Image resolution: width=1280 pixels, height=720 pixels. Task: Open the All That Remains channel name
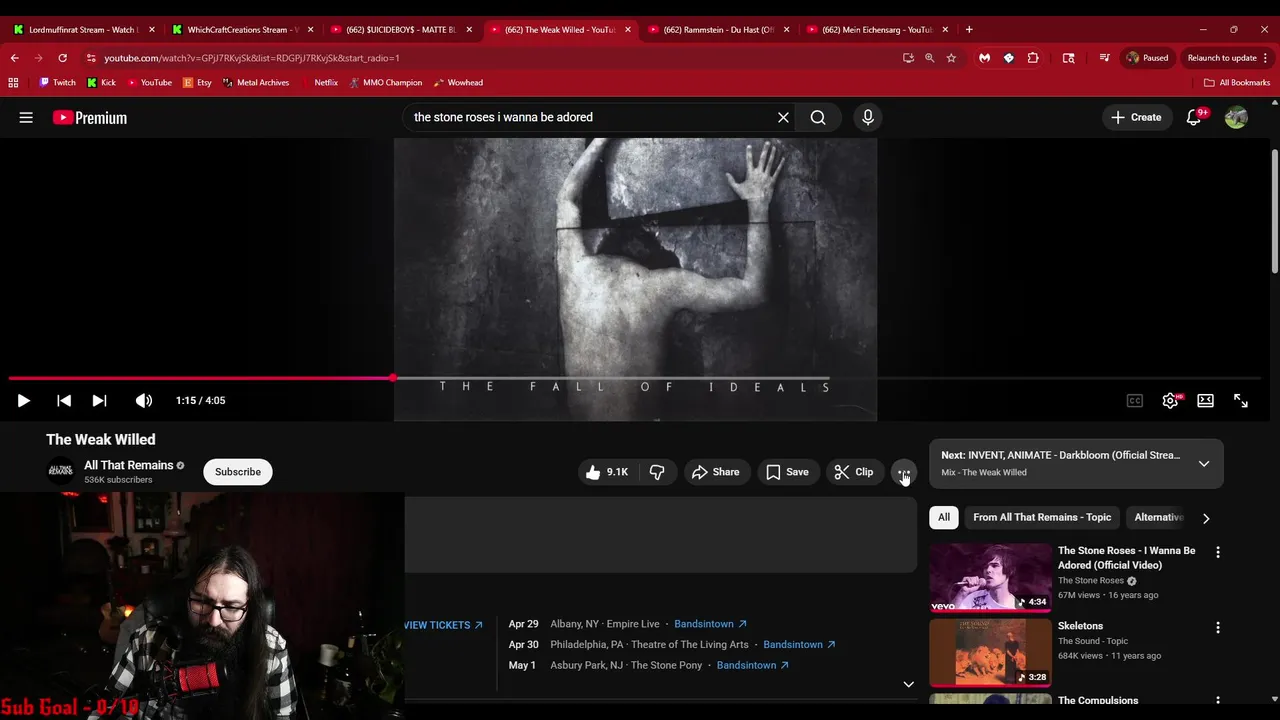(129, 465)
